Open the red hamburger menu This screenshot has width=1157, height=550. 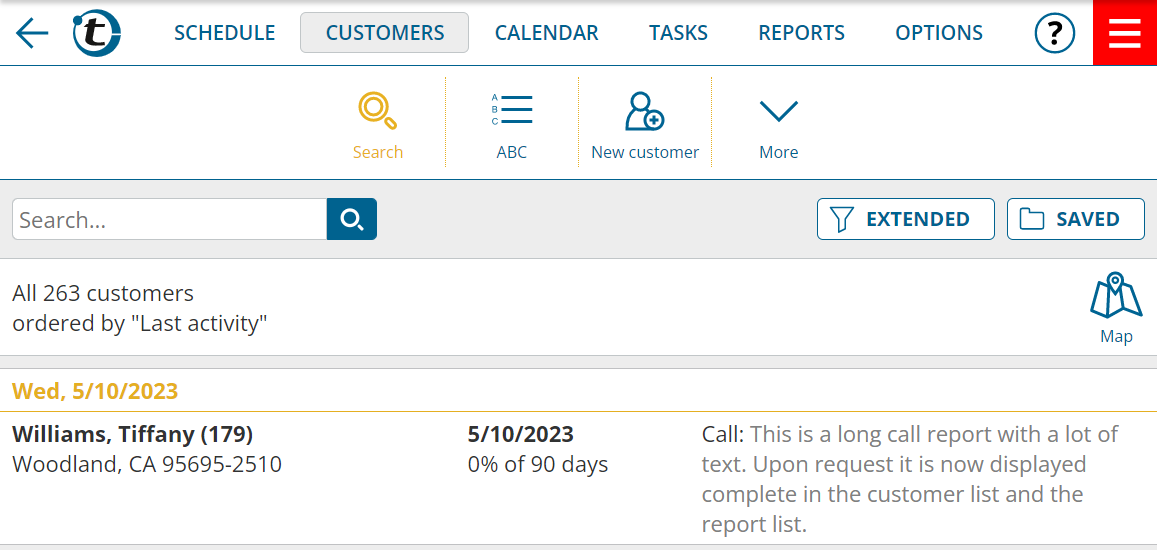pyautogui.click(x=1125, y=32)
